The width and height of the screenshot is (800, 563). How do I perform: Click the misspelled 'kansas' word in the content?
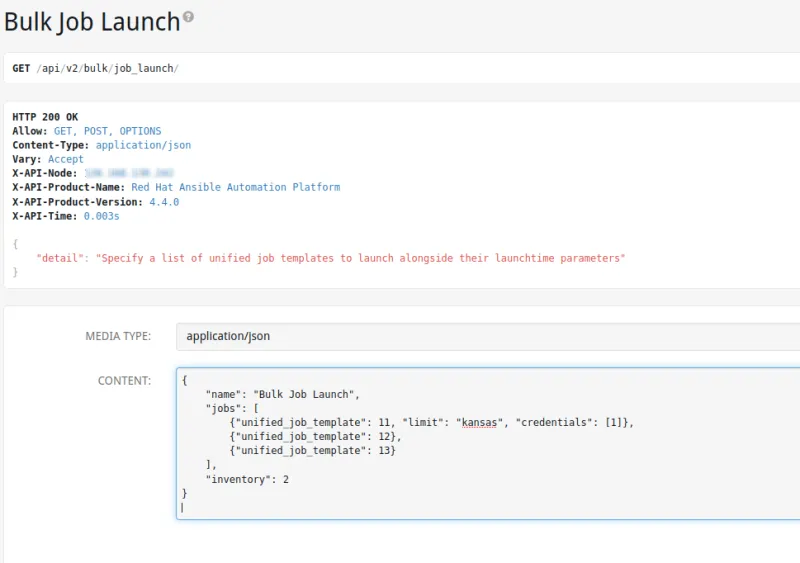[x=478, y=422]
